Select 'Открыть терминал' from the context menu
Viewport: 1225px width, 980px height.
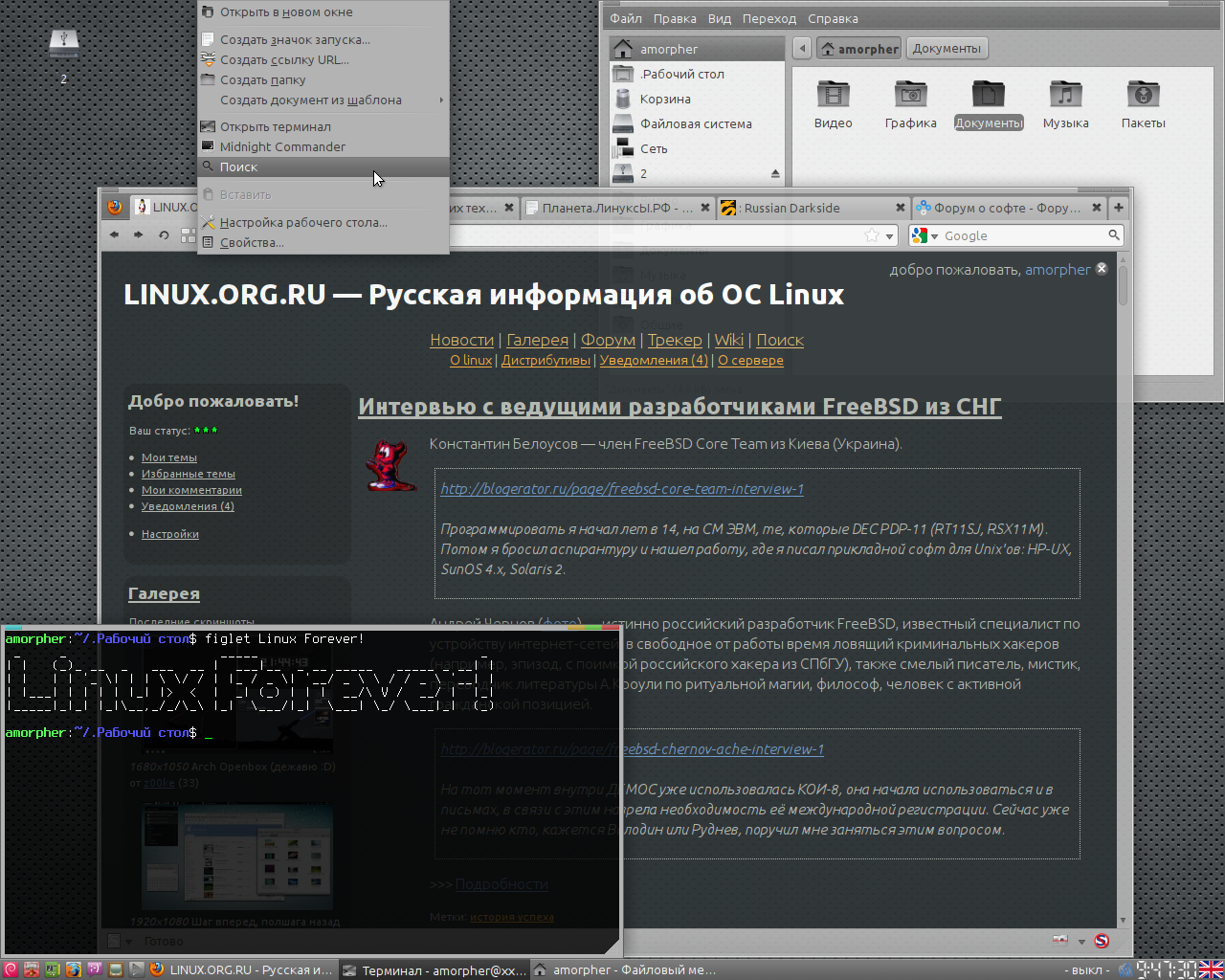(276, 126)
